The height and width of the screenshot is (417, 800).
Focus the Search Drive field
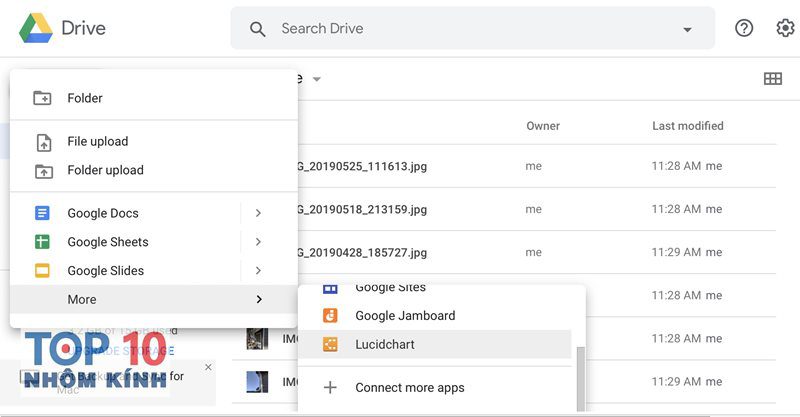pyautogui.click(x=472, y=28)
